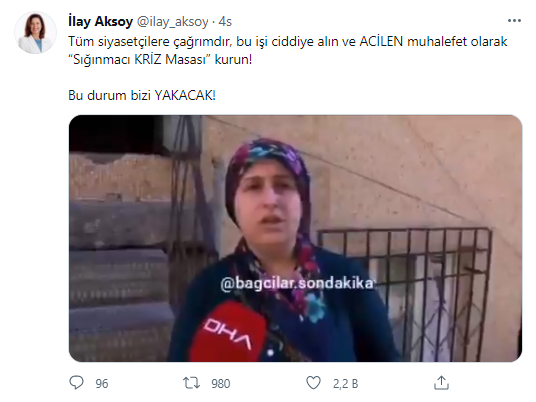
Task: Open the three-dot more options menu
Action: pos(514,21)
